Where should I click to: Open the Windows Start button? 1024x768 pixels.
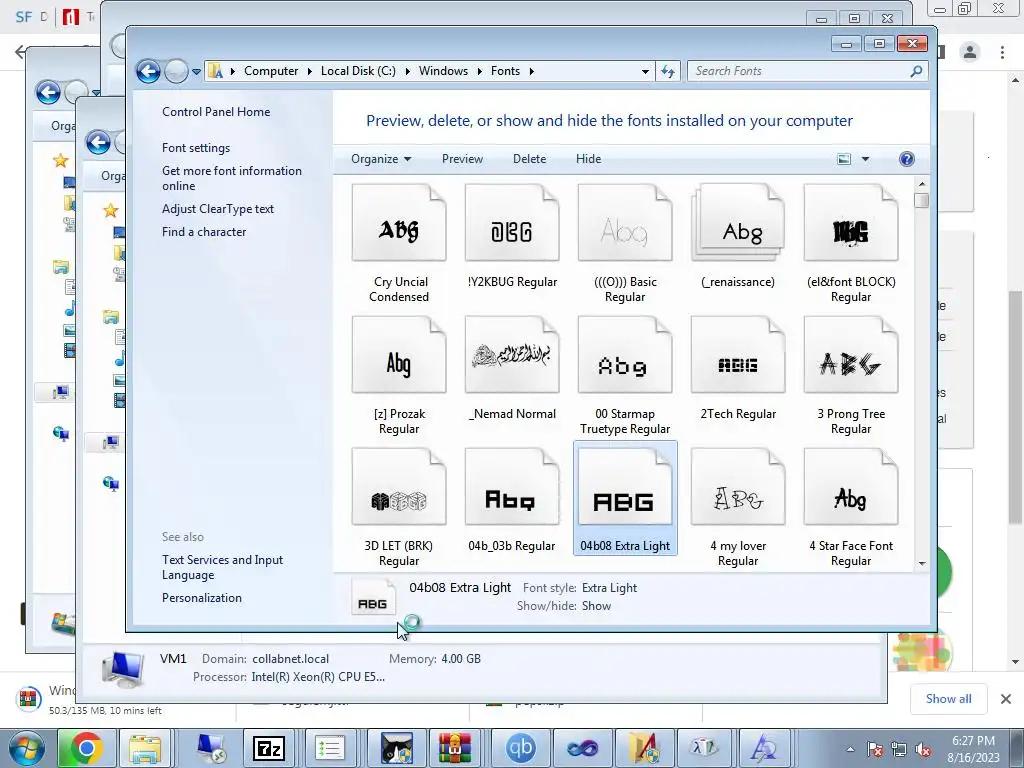click(x=27, y=748)
